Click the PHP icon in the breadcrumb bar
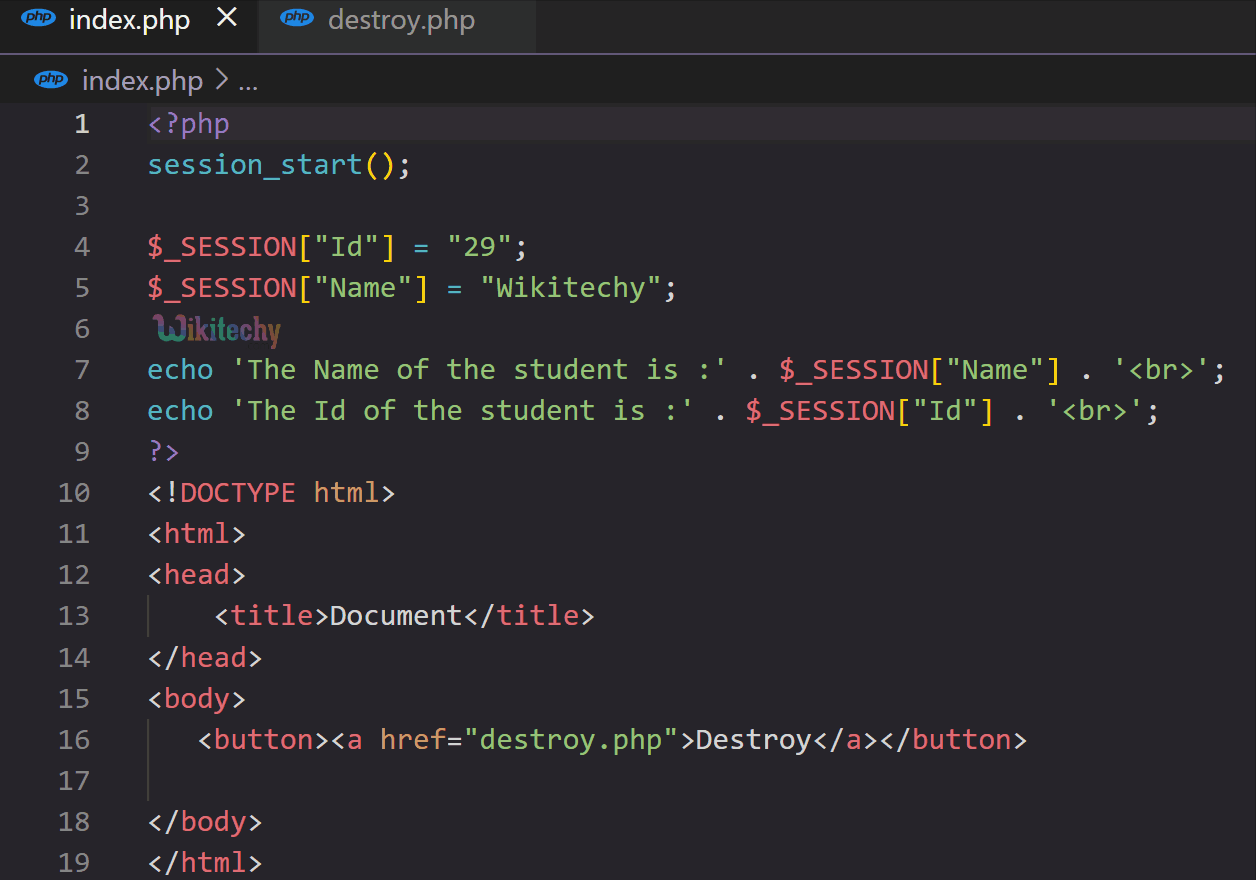This screenshot has height=880, width=1256. click(51, 79)
